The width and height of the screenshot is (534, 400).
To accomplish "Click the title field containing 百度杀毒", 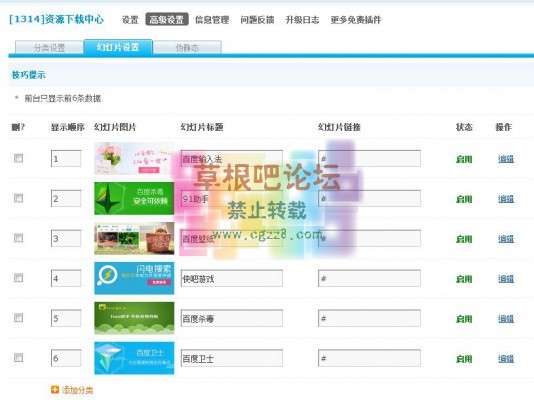I will click(x=232, y=318).
